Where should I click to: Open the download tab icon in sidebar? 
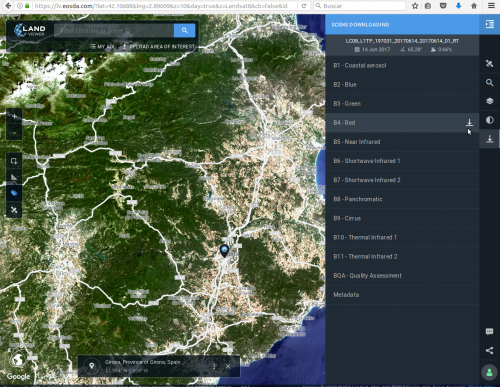[x=489, y=139]
